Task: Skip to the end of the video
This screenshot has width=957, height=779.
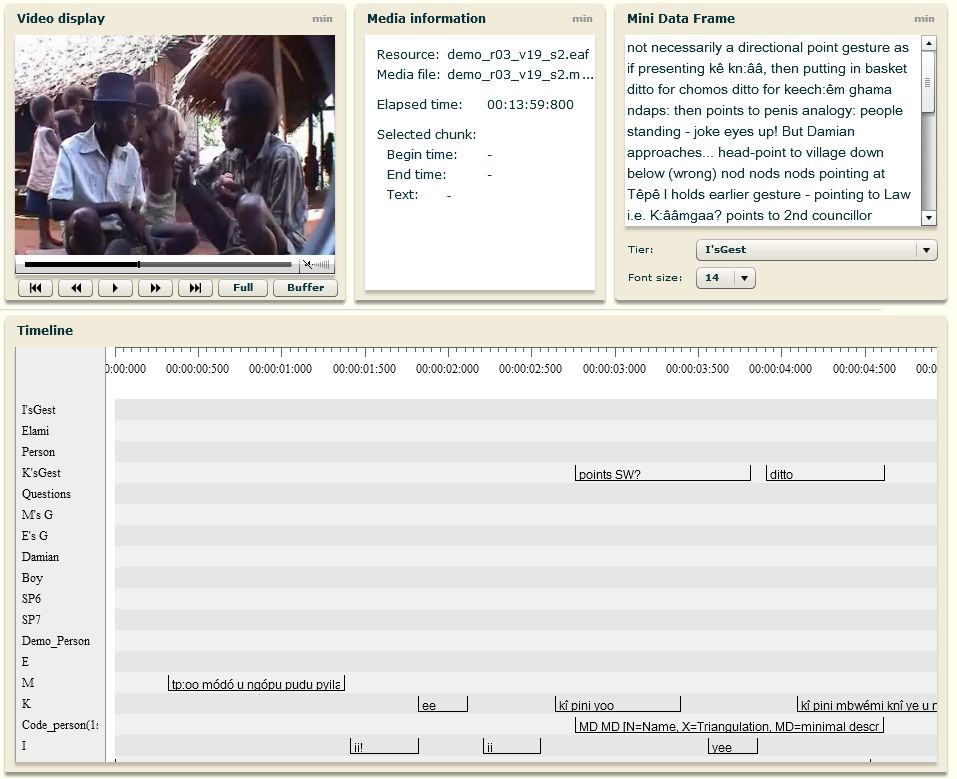Action: (195, 288)
